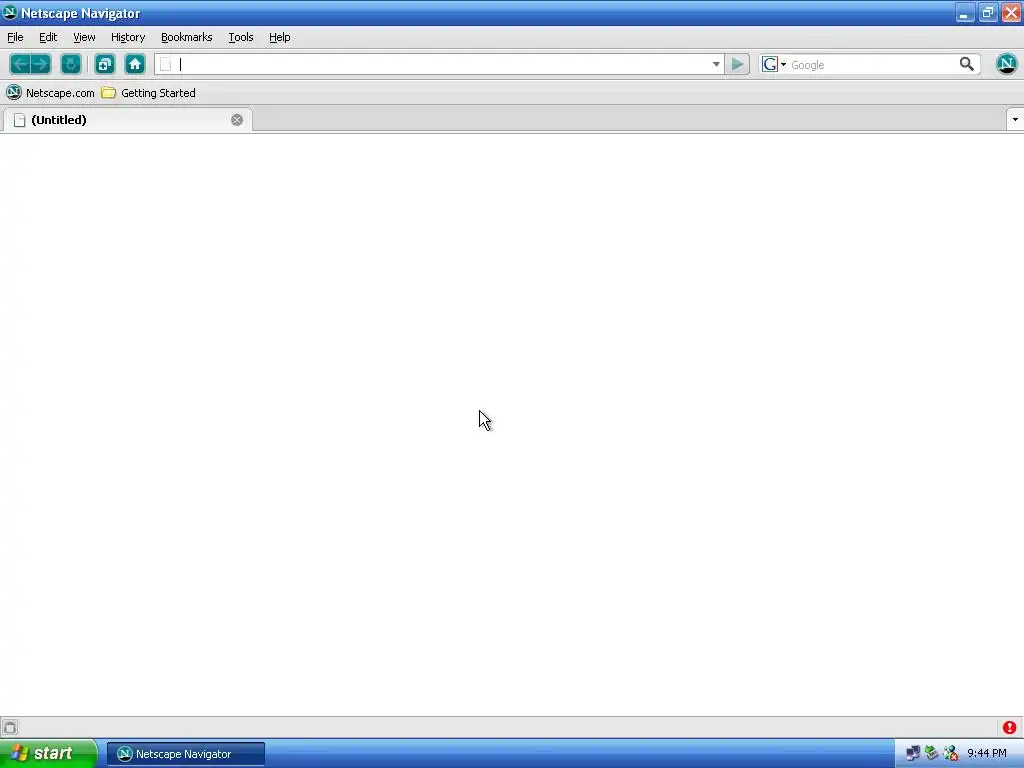Open the History menu

click(x=128, y=37)
